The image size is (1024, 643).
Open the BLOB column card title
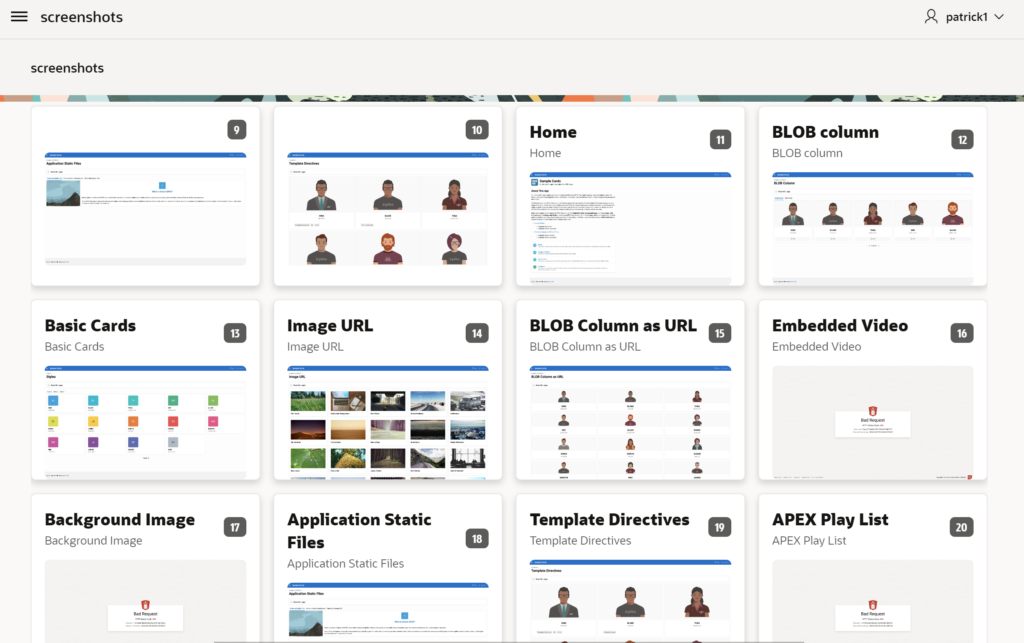[x=825, y=132]
